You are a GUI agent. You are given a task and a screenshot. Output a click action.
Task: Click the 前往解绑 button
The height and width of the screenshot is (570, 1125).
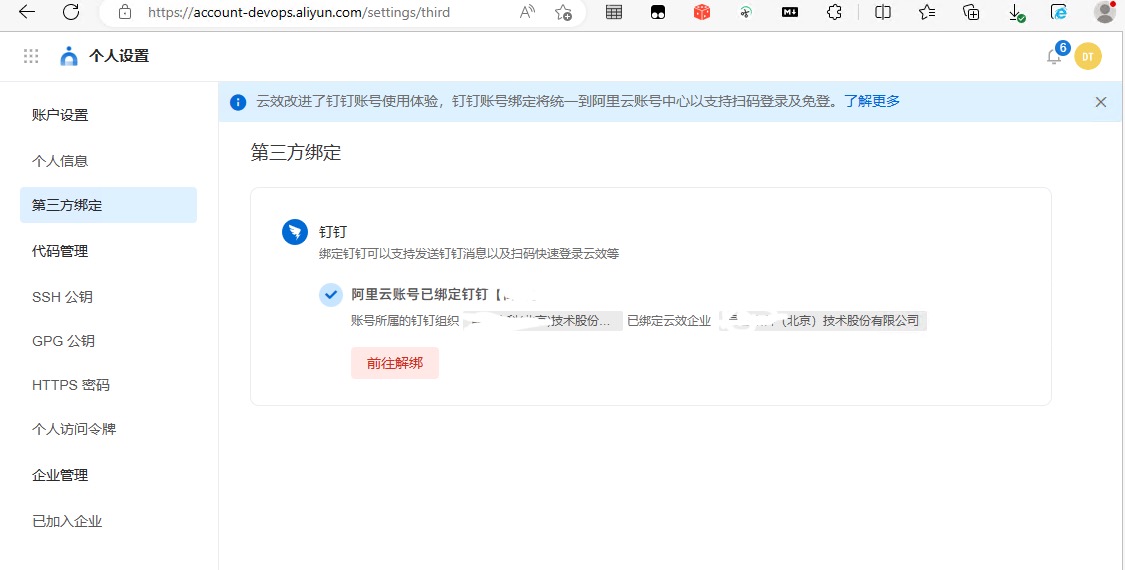[395, 363]
